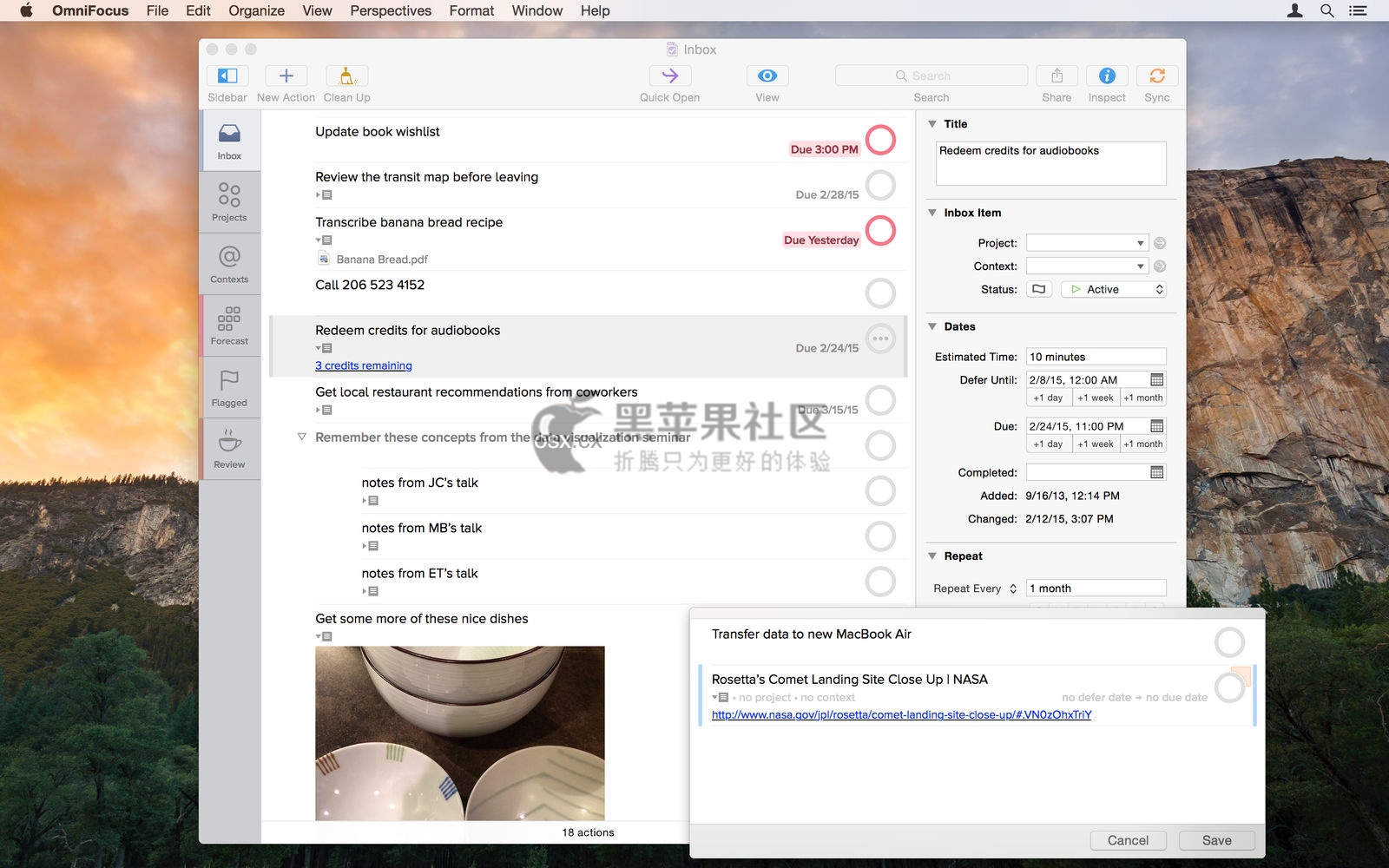This screenshot has width=1389, height=868.
Task: Open the Format menu
Action: [471, 10]
